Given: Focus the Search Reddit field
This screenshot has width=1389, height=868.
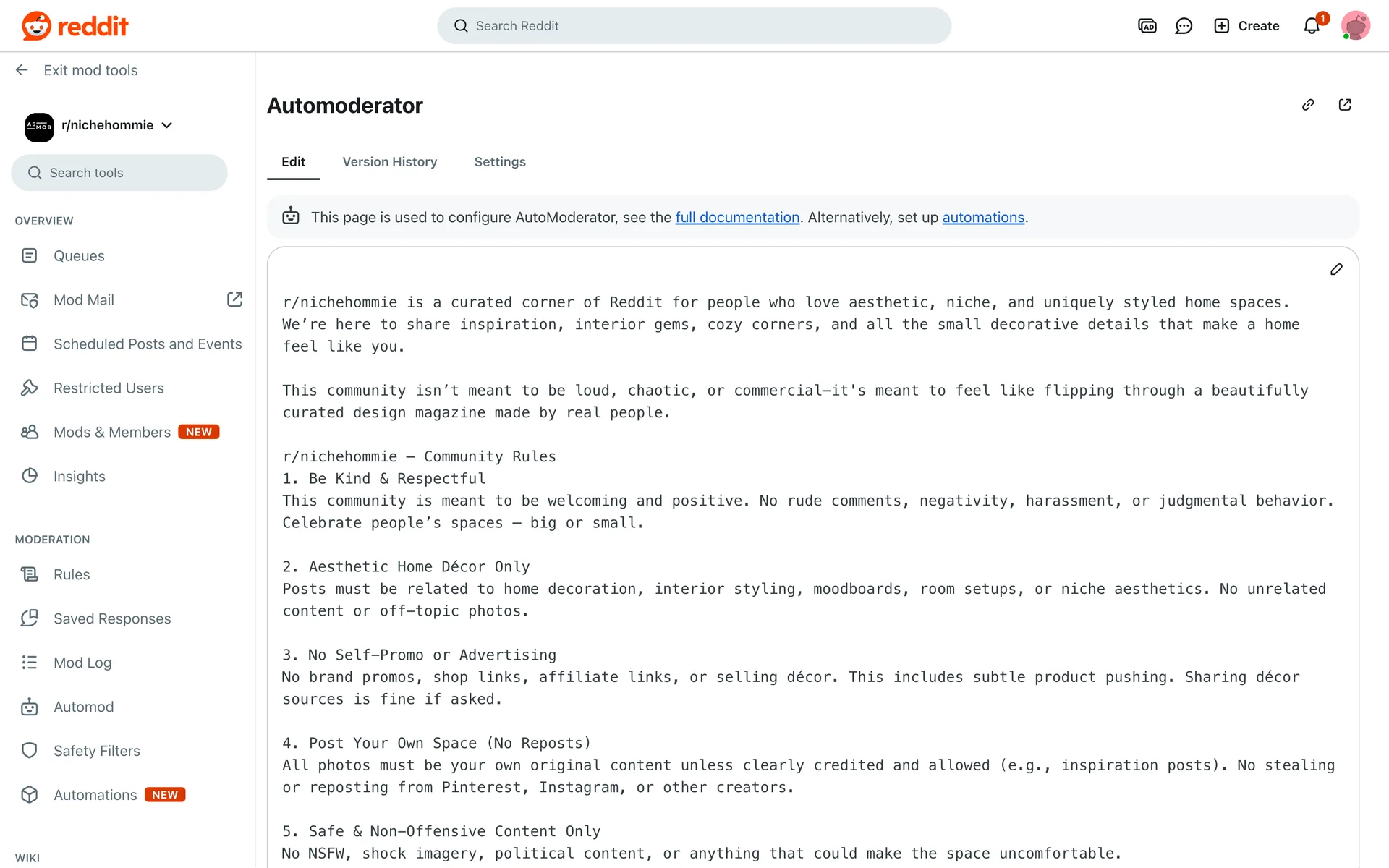Looking at the screenshot, I should click(694, 26).
